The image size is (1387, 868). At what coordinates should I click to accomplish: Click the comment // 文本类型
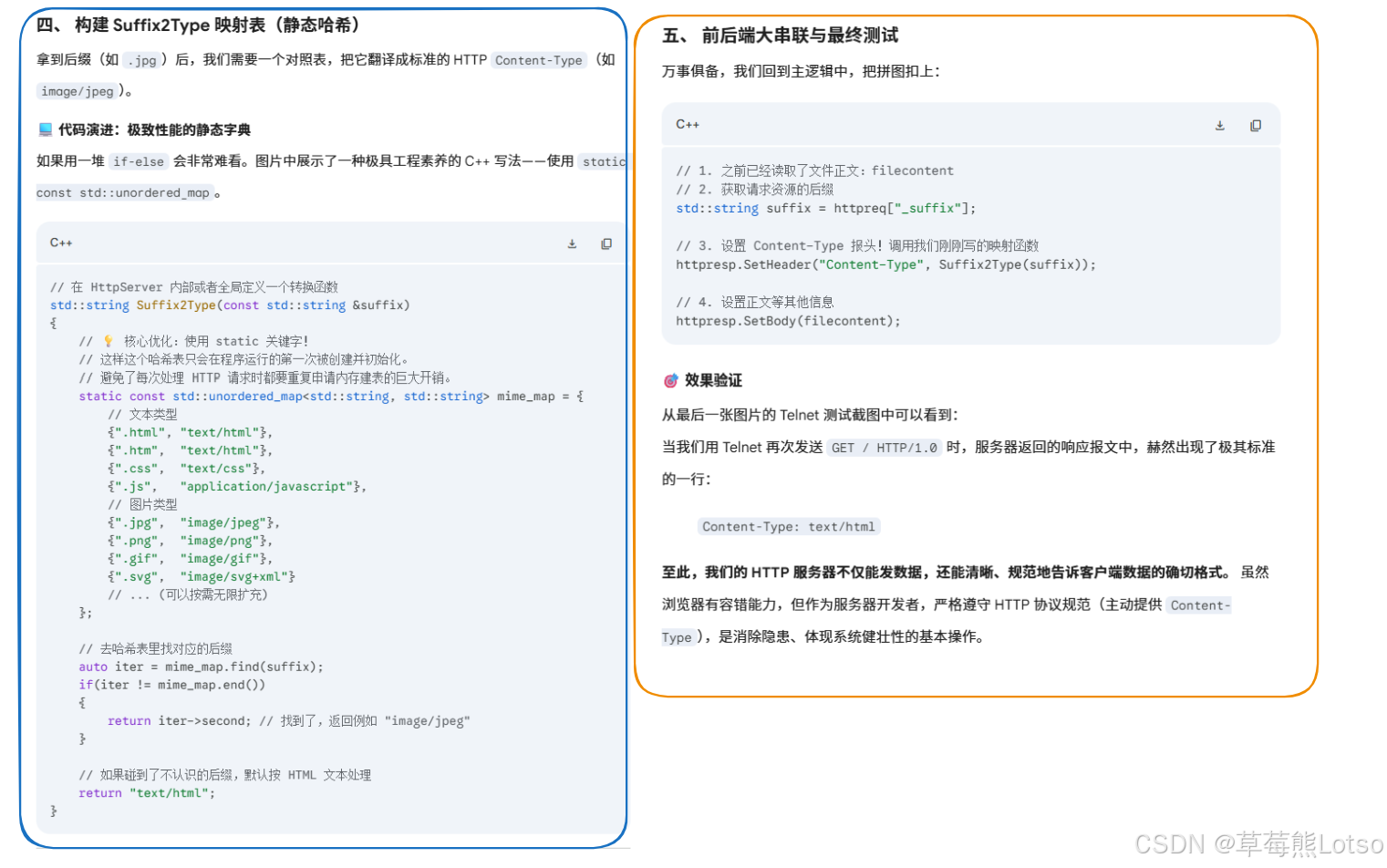[142, 414]
